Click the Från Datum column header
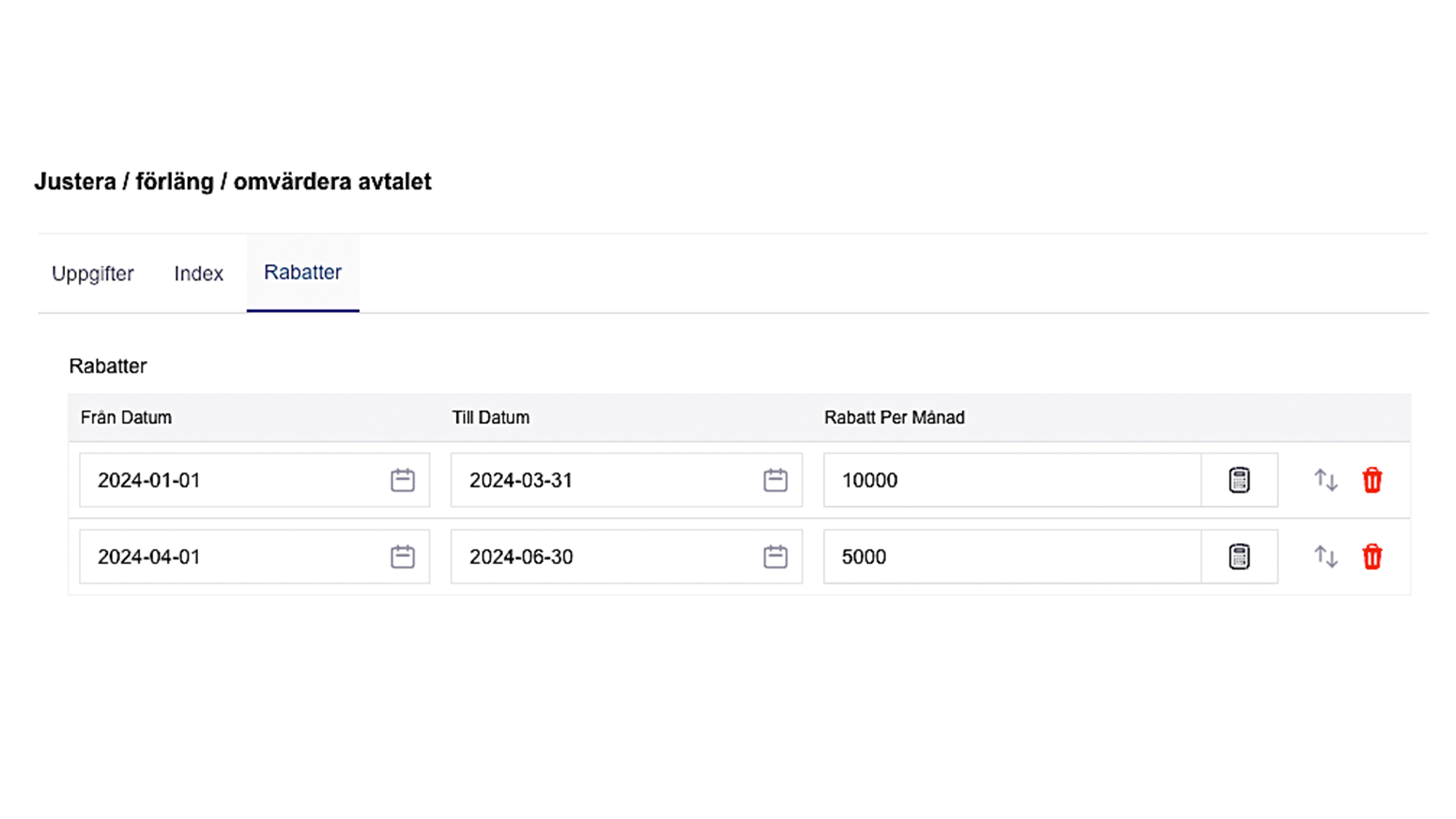Viewport: 1456px width, 819px height. click(126, 418)
